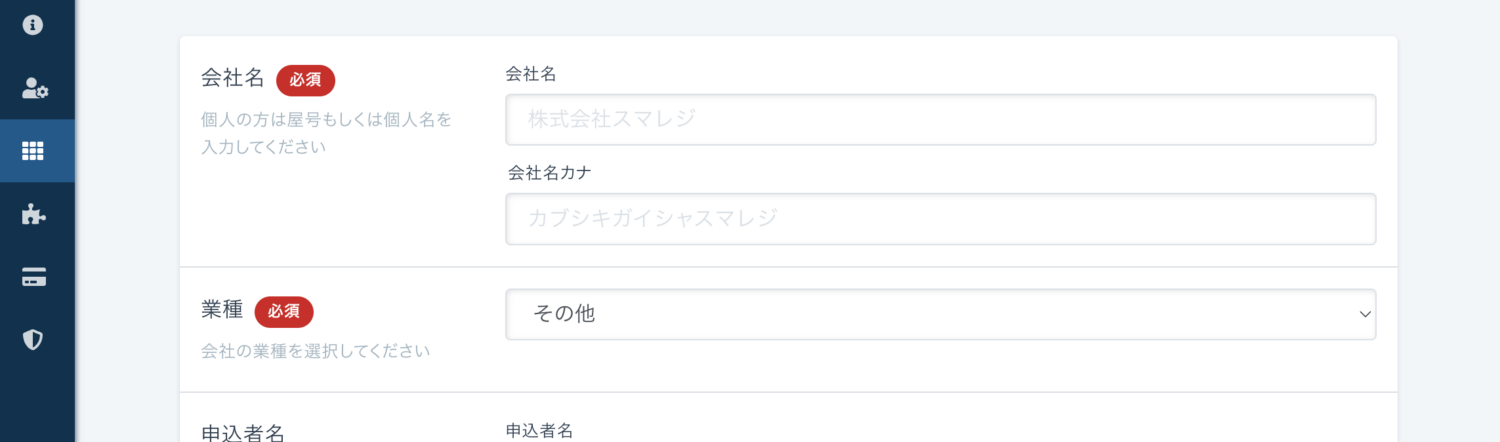Click the user settings sidebar icon
This screenshot has height=442, width=1500.
click(35, 89)
